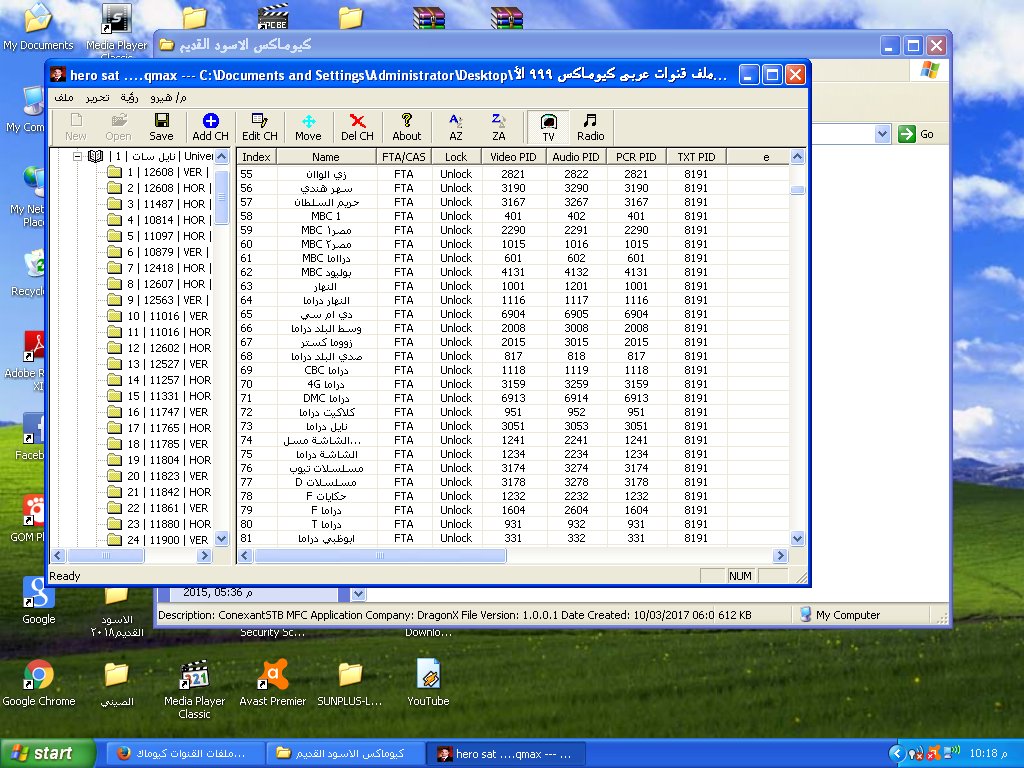Open the رؤية menu
Image resolution: width=1024 pixels, height=768 pixels.
point(129,97)
